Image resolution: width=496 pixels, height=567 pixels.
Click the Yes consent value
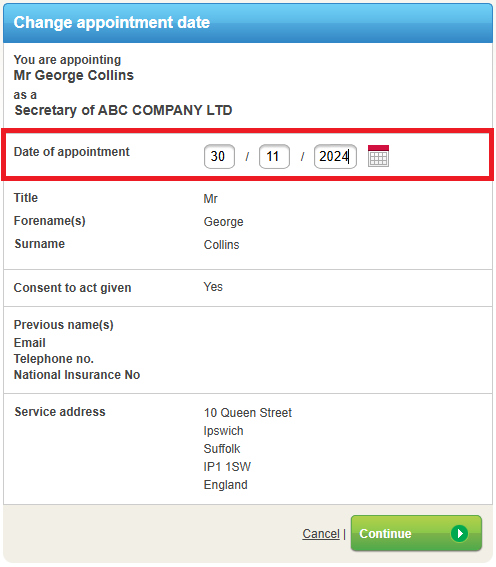(213, 287)
